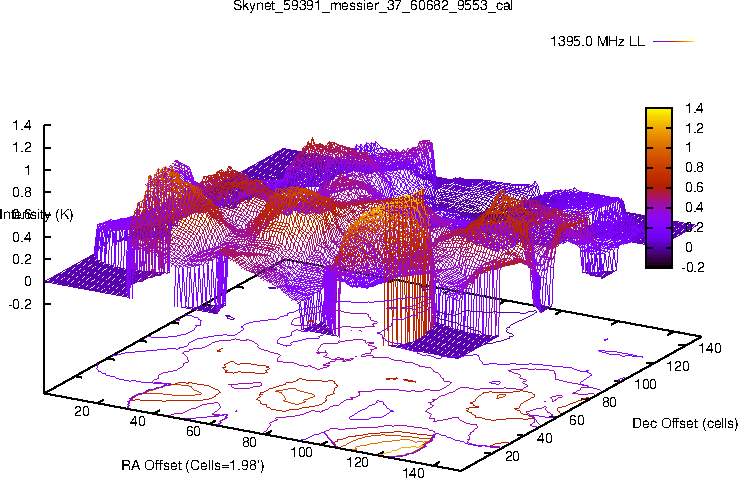Click the 100 tick on the Dec Offset axis
This screenshot has height=478, width=738.
[645, 384]
